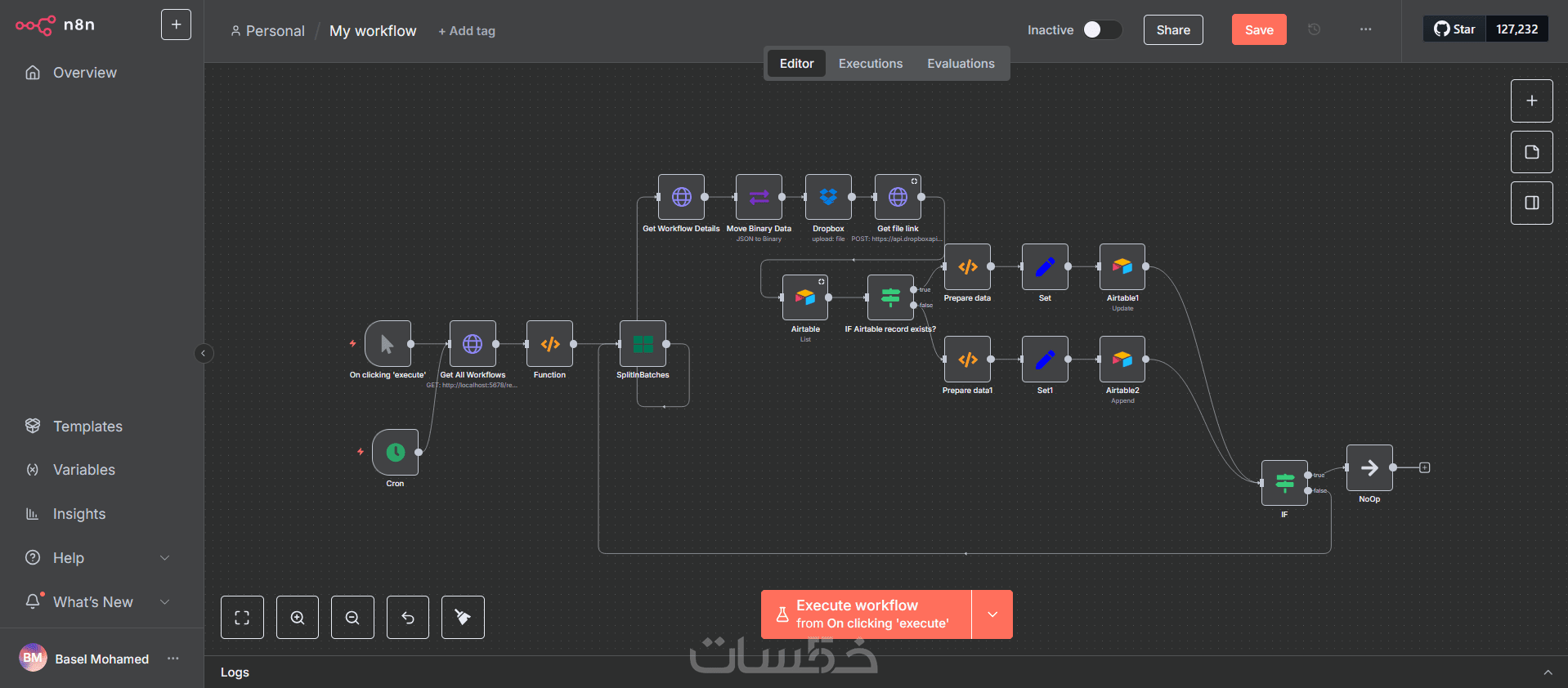Open user options next to Basel Mohamed

click(173, 659)
